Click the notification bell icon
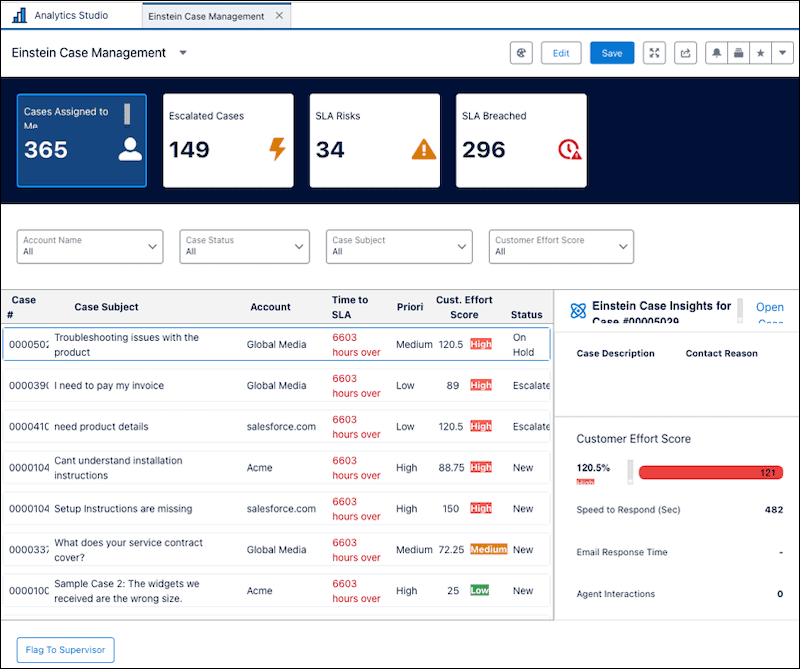Viewport: 800px width, 669px height. click(716, 53)
